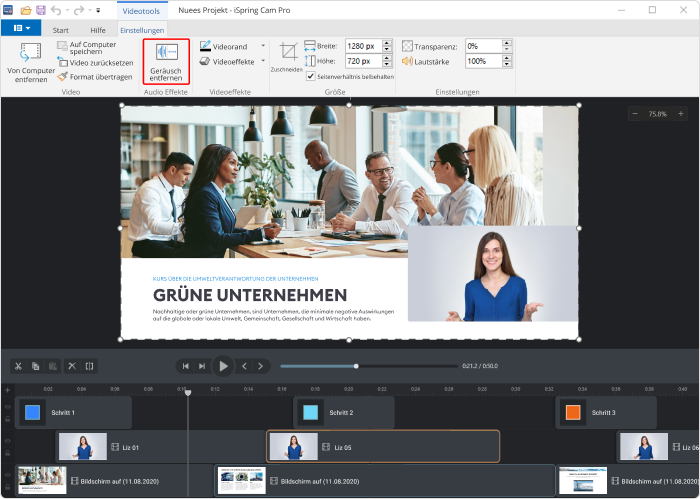The width and height of the screenshot is (700, 499).
Task: Zoom out the canvas with minus button
Action: pyautogui.click(x=635, y=114)
